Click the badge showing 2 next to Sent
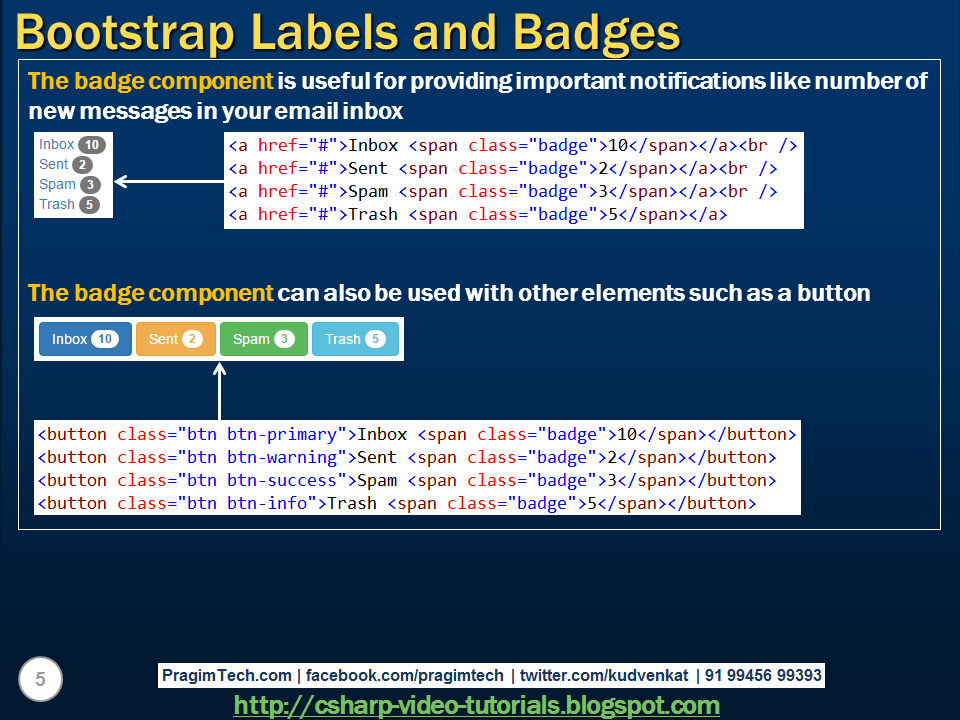 (x=84, y=164)
